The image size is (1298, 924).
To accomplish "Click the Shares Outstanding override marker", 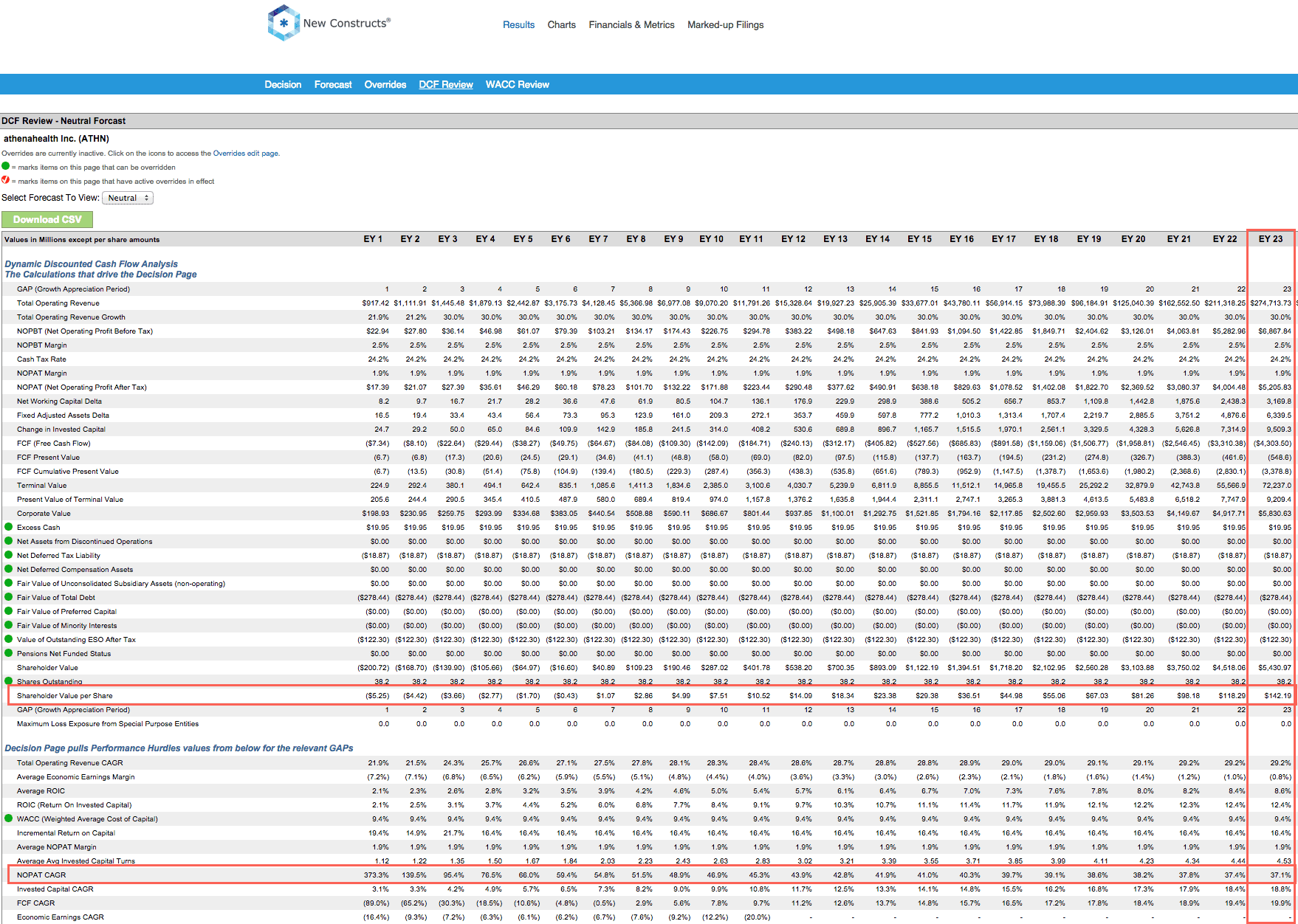I will tap(8, 682).
